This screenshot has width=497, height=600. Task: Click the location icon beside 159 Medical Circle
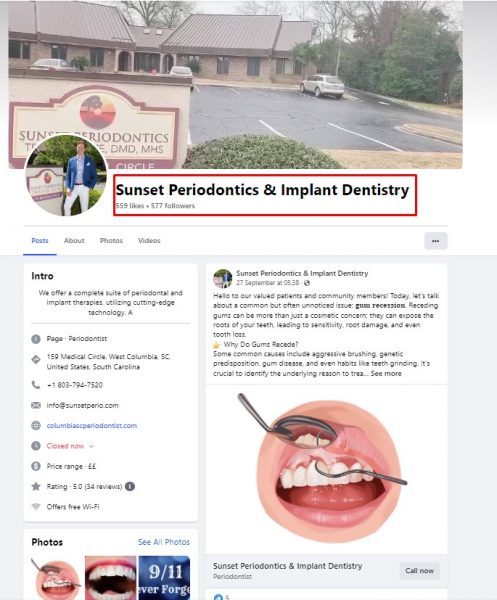pyautogui.click(x=36, y=360)
